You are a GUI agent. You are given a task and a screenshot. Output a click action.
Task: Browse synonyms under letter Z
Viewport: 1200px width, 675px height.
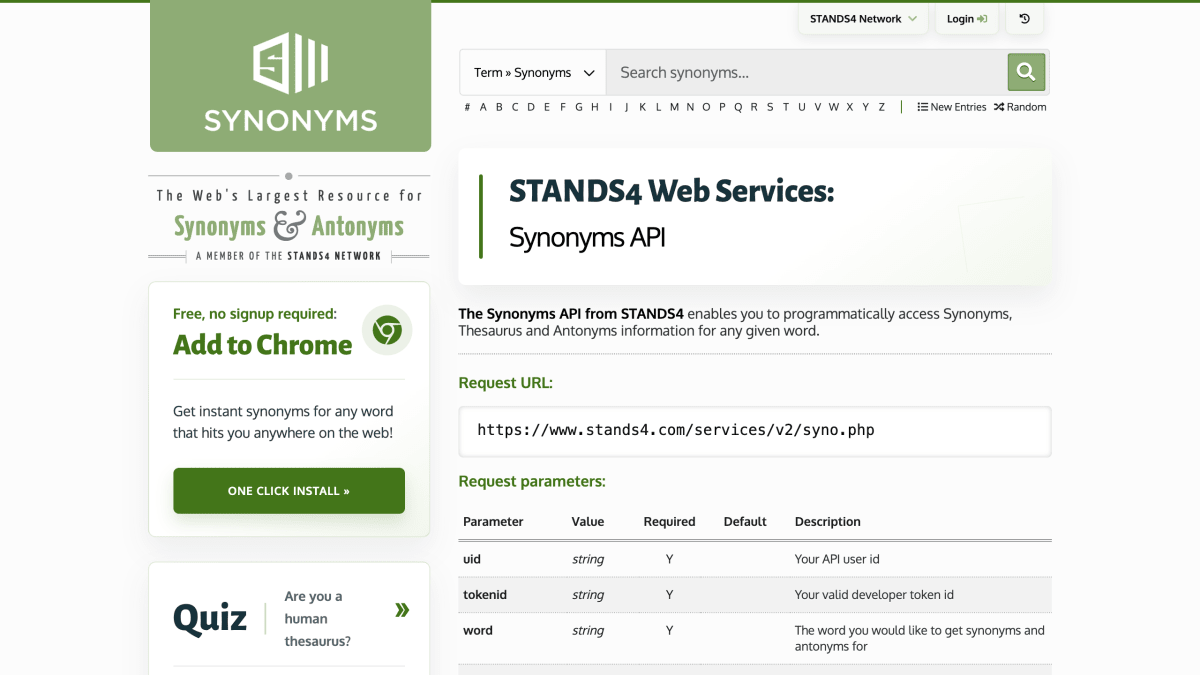click(x=881, y=107)
